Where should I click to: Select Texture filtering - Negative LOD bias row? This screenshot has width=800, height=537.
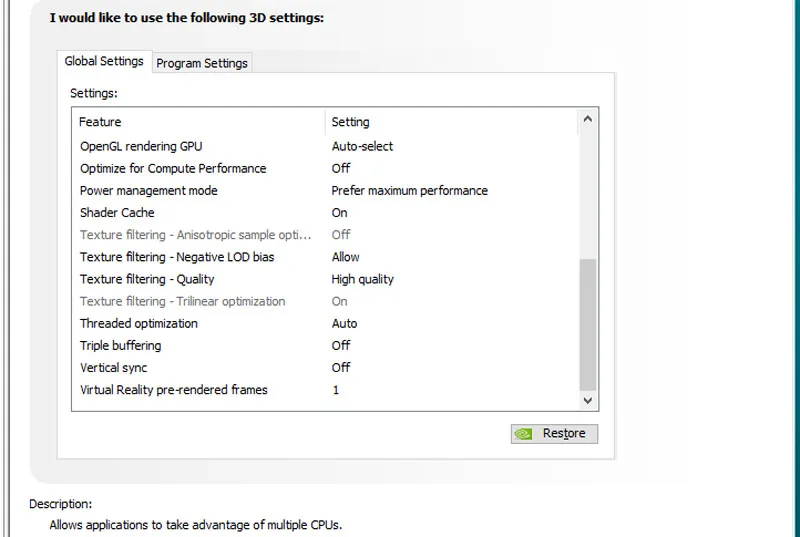pos(326,257)
